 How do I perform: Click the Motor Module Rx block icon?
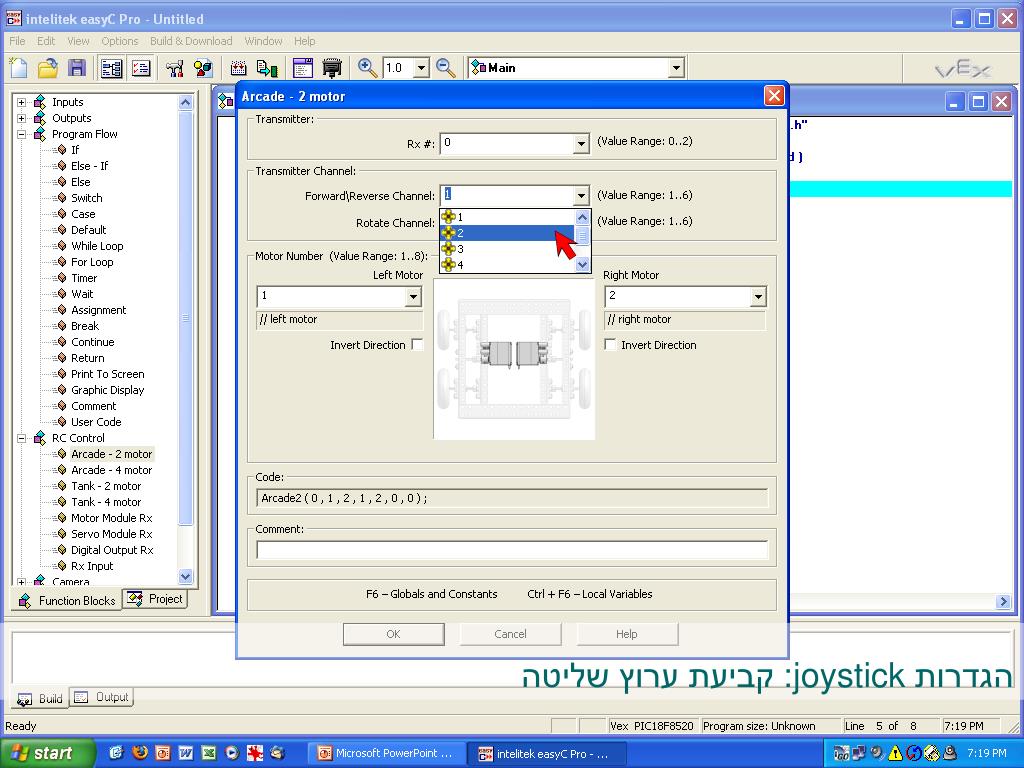coord(61,518)
